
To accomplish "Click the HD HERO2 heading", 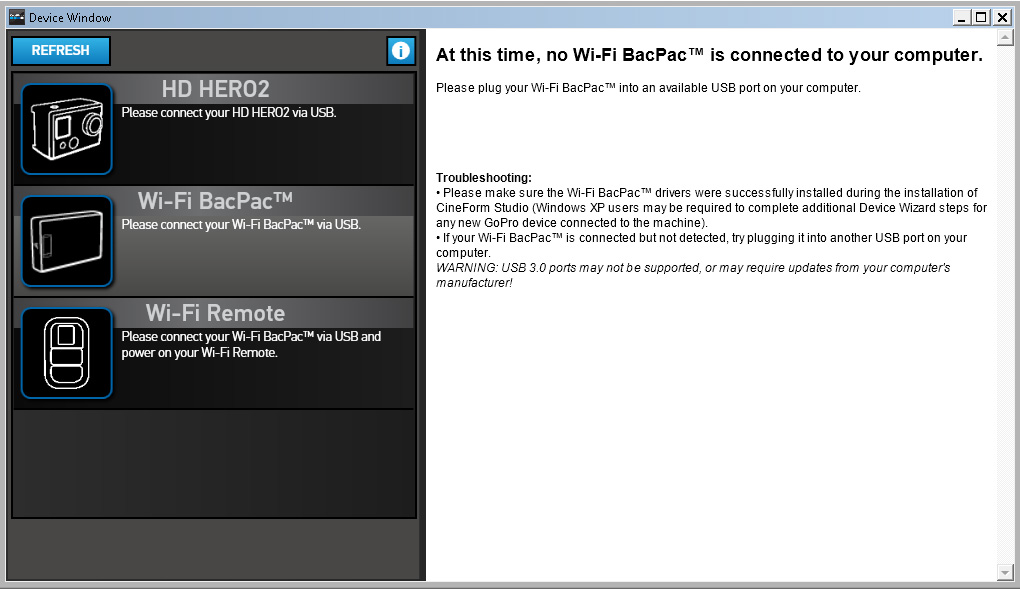I will 215,89.
